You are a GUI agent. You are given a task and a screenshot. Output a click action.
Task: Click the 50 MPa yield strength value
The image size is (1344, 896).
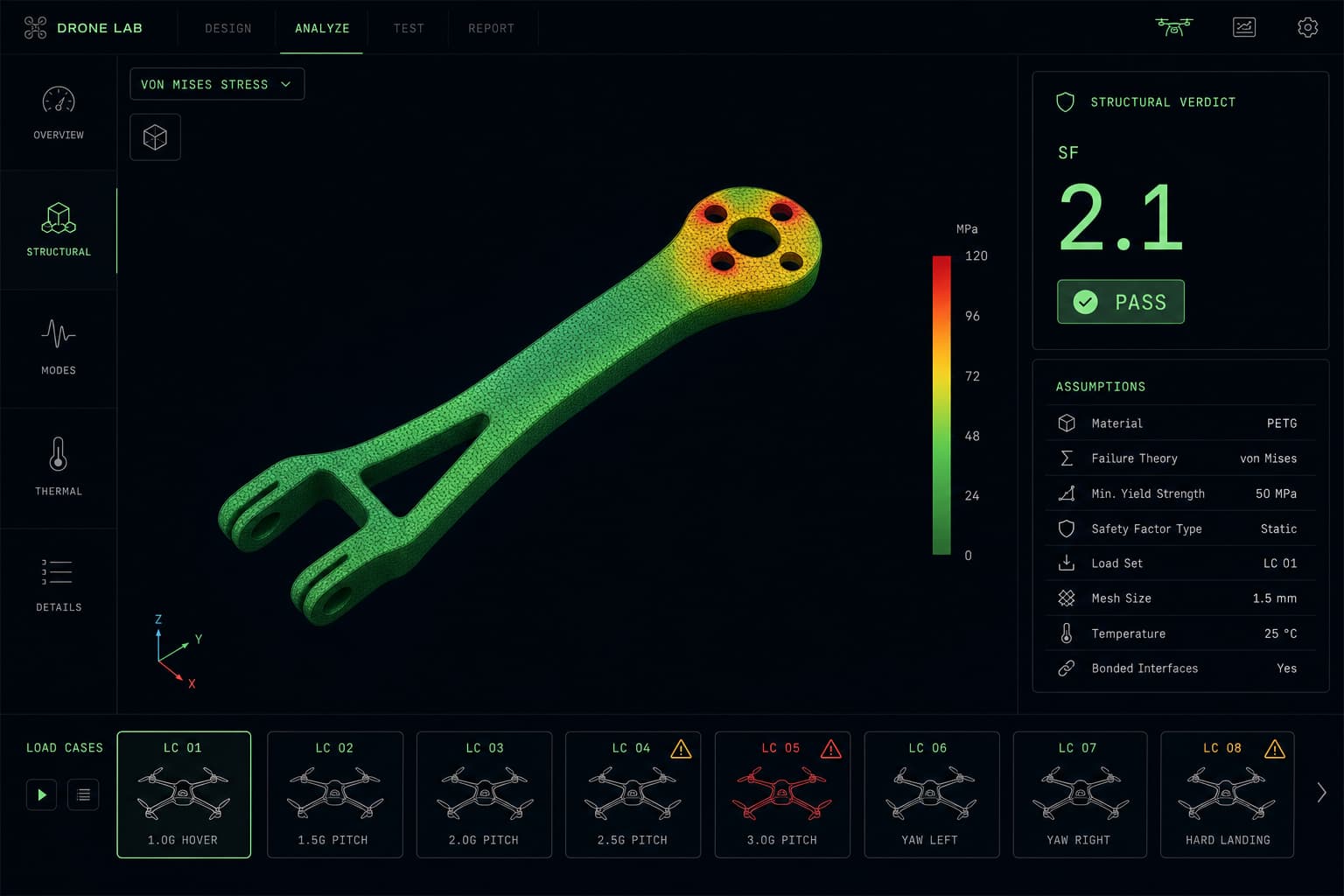[1276, 493]
